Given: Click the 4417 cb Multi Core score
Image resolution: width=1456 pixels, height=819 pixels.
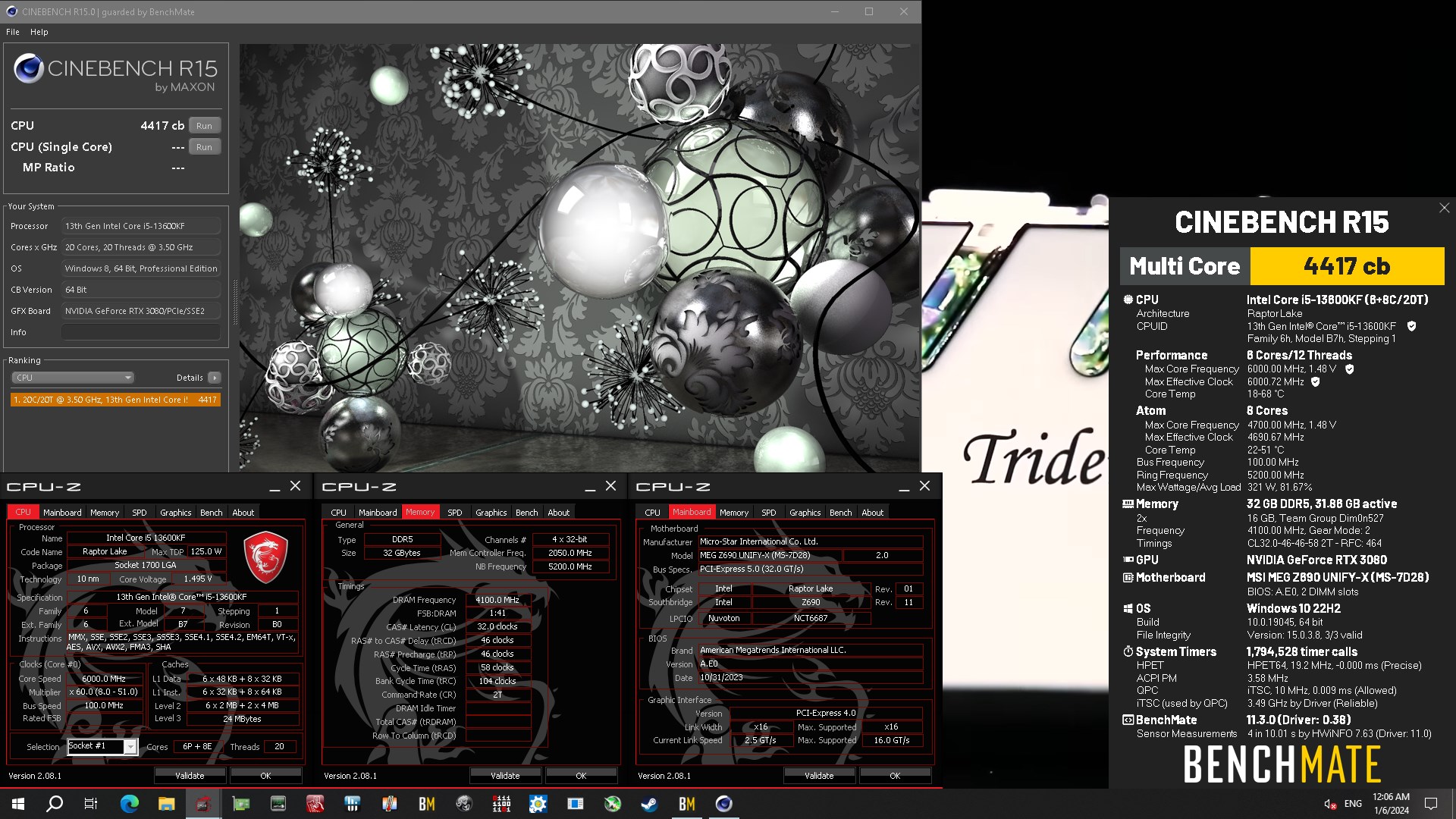Looking at the screenshot, I should tap(1347, 266).
